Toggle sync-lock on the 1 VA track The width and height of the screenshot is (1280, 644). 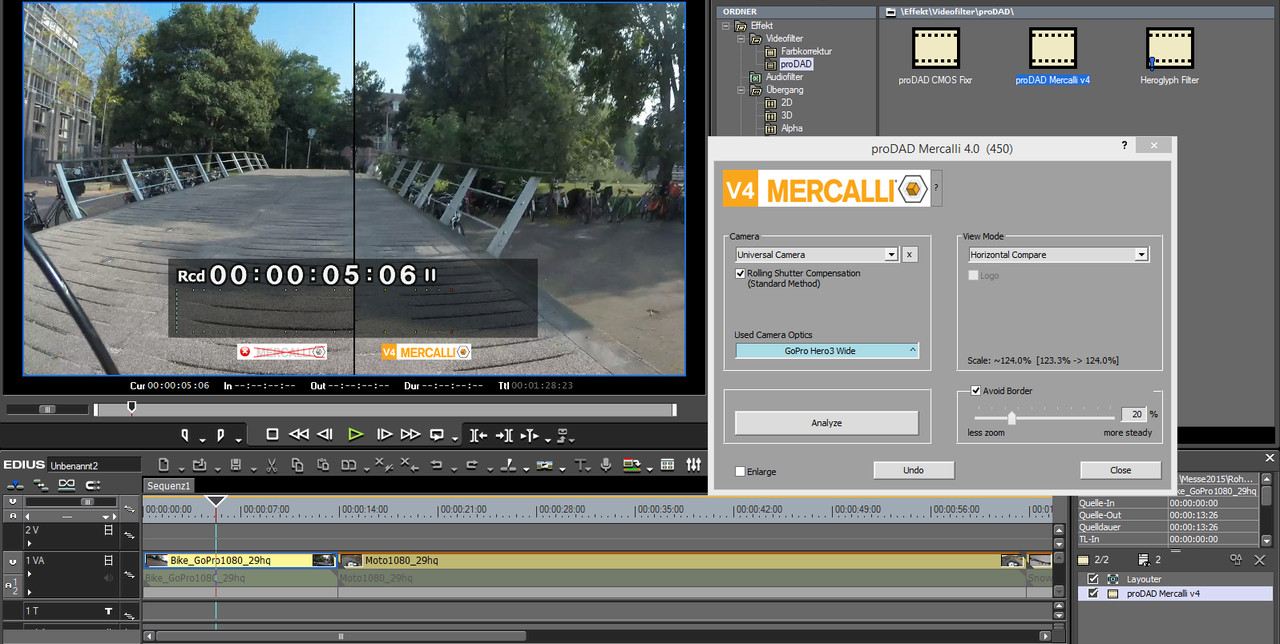click(x=129, y=575)
